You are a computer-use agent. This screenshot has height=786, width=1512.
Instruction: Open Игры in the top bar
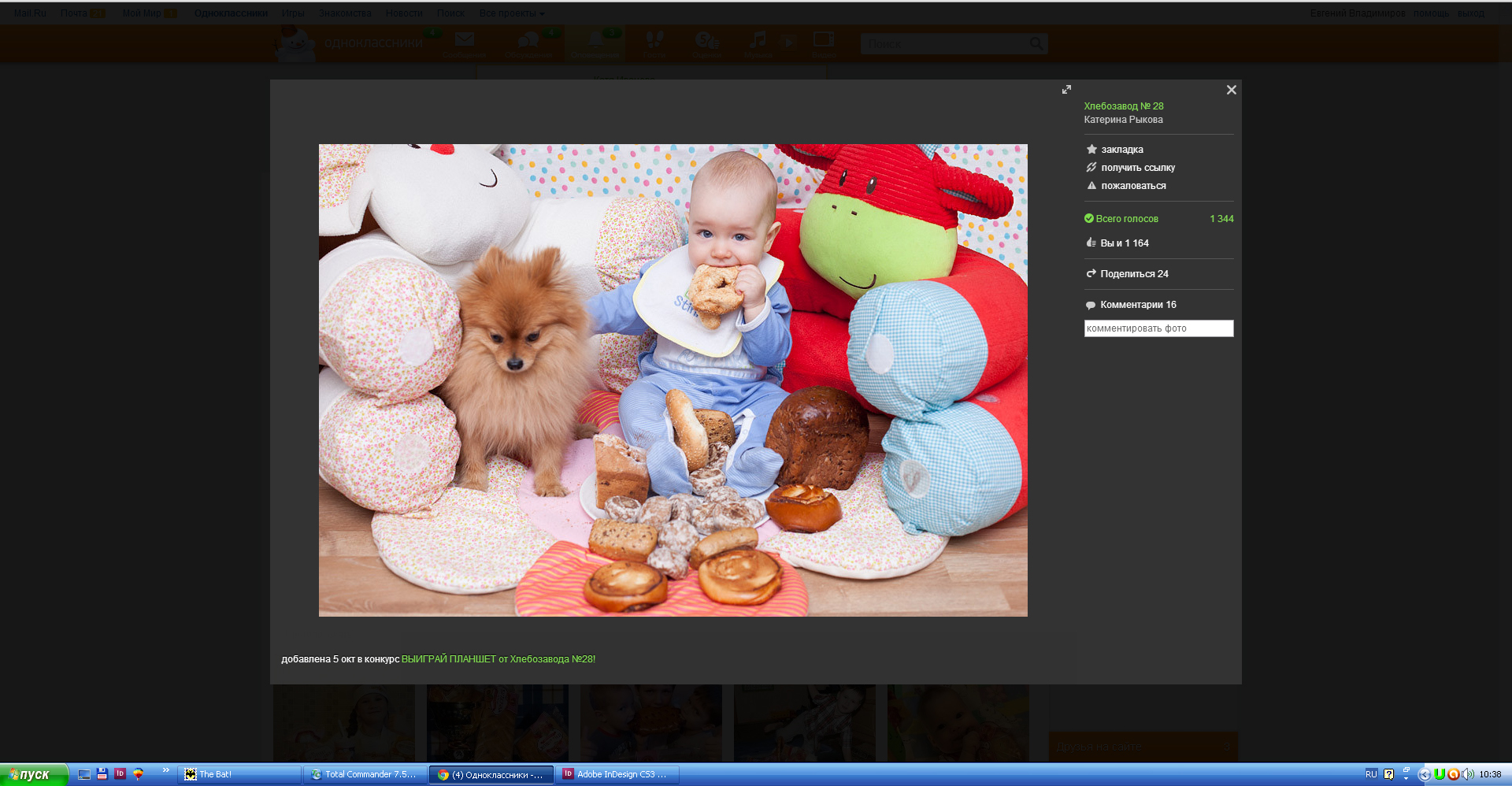click(293, 13)
